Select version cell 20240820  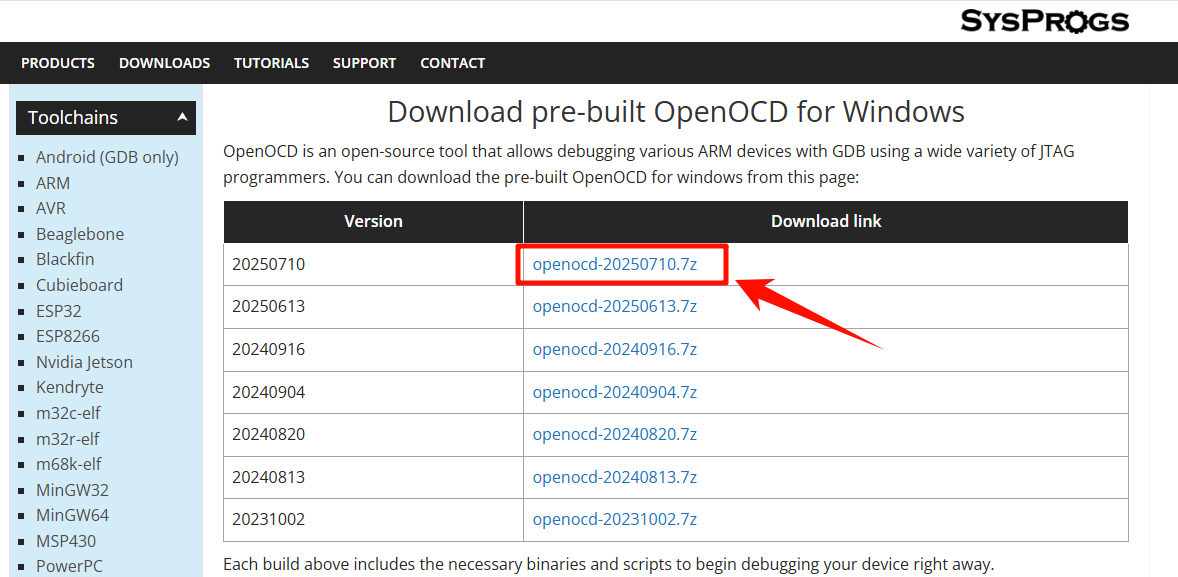click(373, 434)
